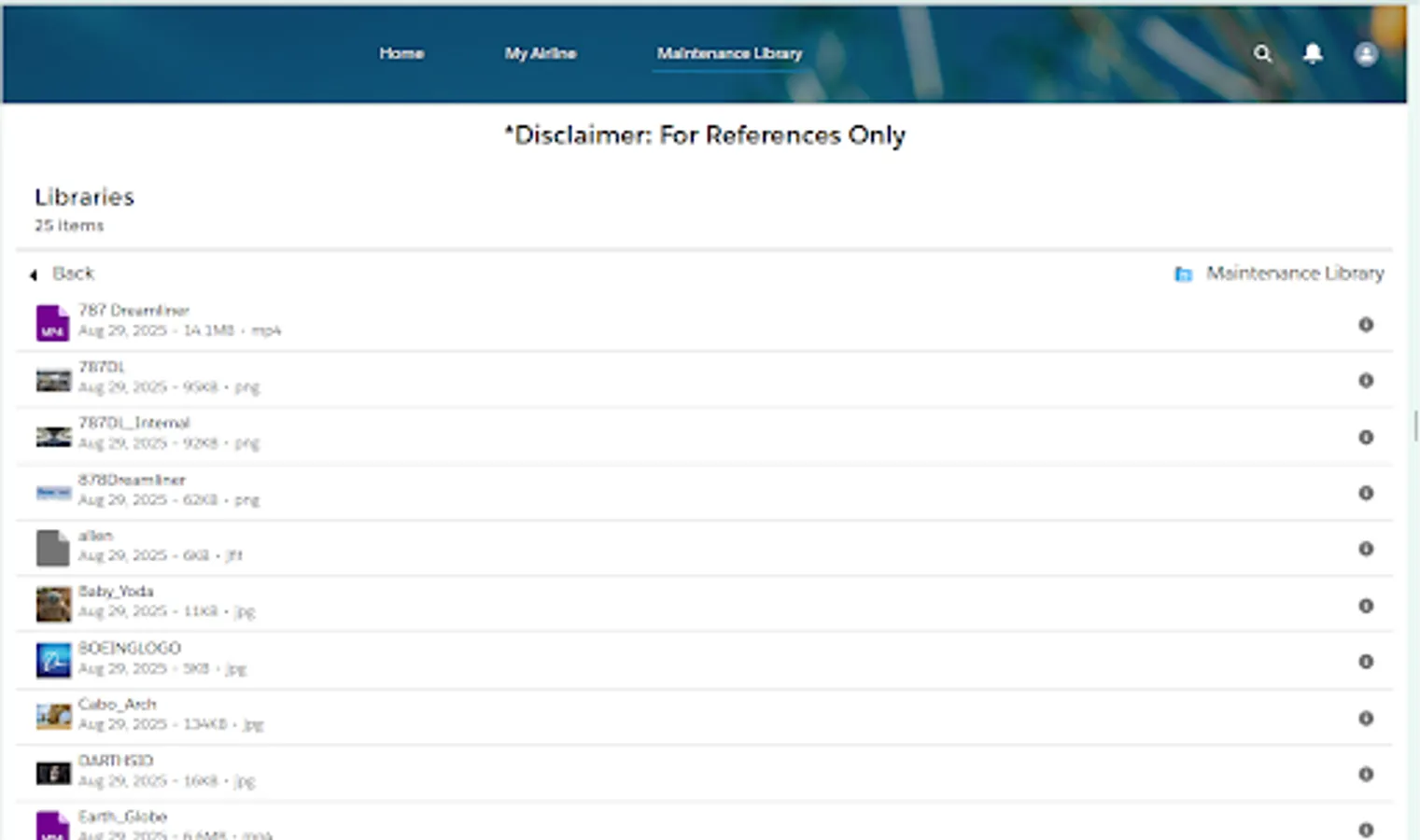Image resolution: width=1420 pixels, height=840 pixels.
Task: Click the 878ODreamliner image thumbnail
Action: [x=52, y=493]
